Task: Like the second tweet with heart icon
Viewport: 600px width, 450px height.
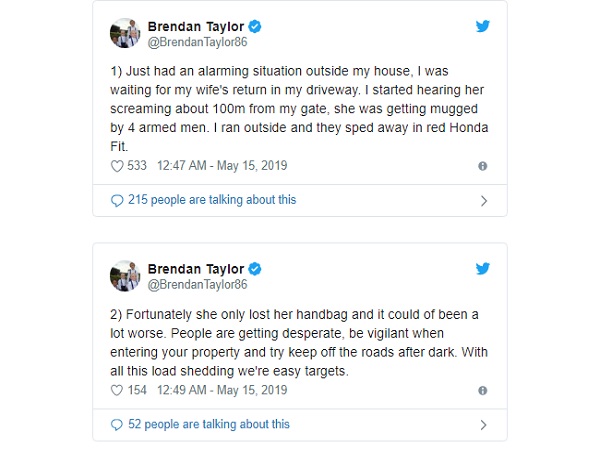Action: (116, 390)
